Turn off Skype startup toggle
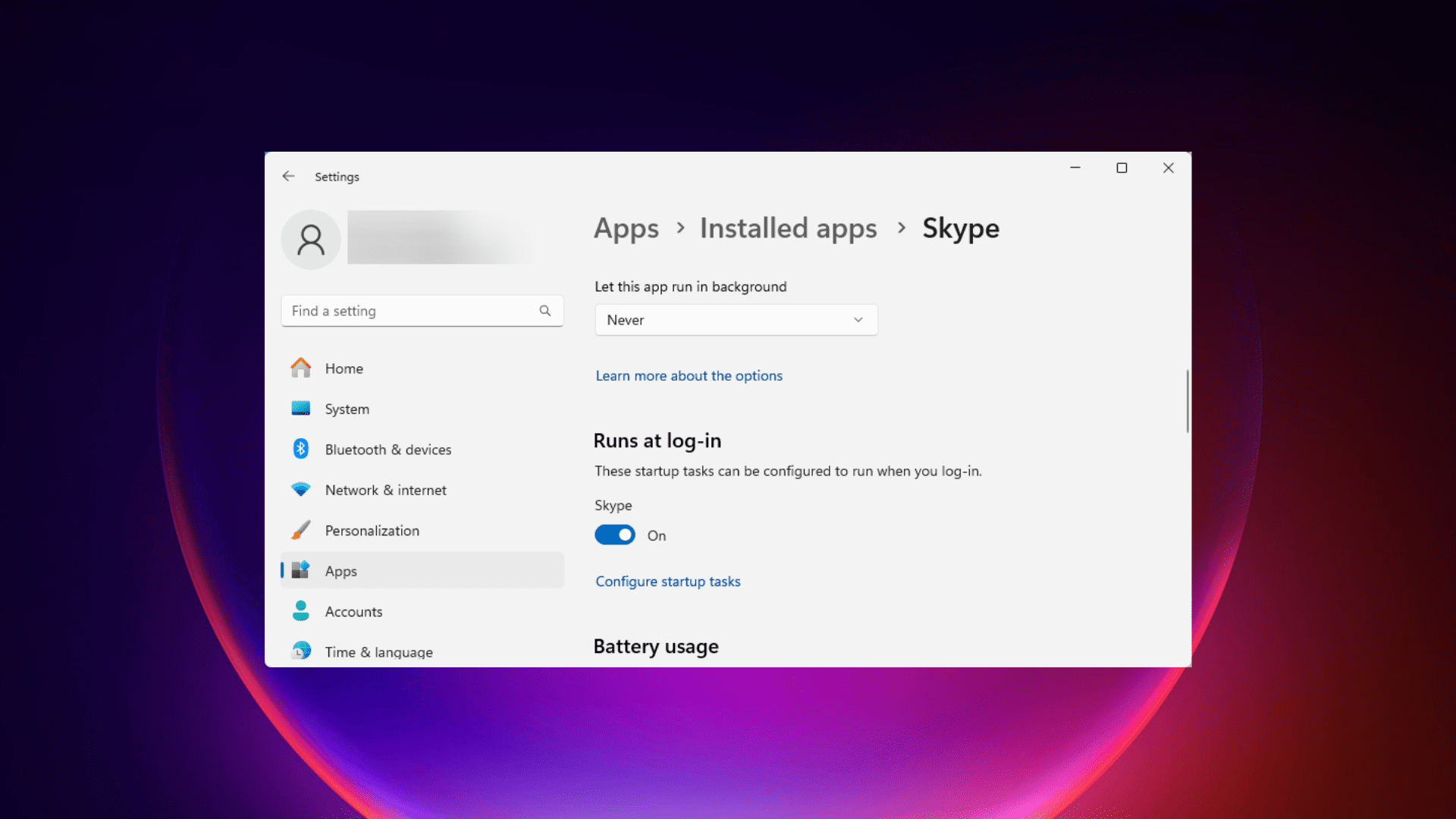Screen dimensions: 1456x819 pyautogui.click(x=614, y=535)
